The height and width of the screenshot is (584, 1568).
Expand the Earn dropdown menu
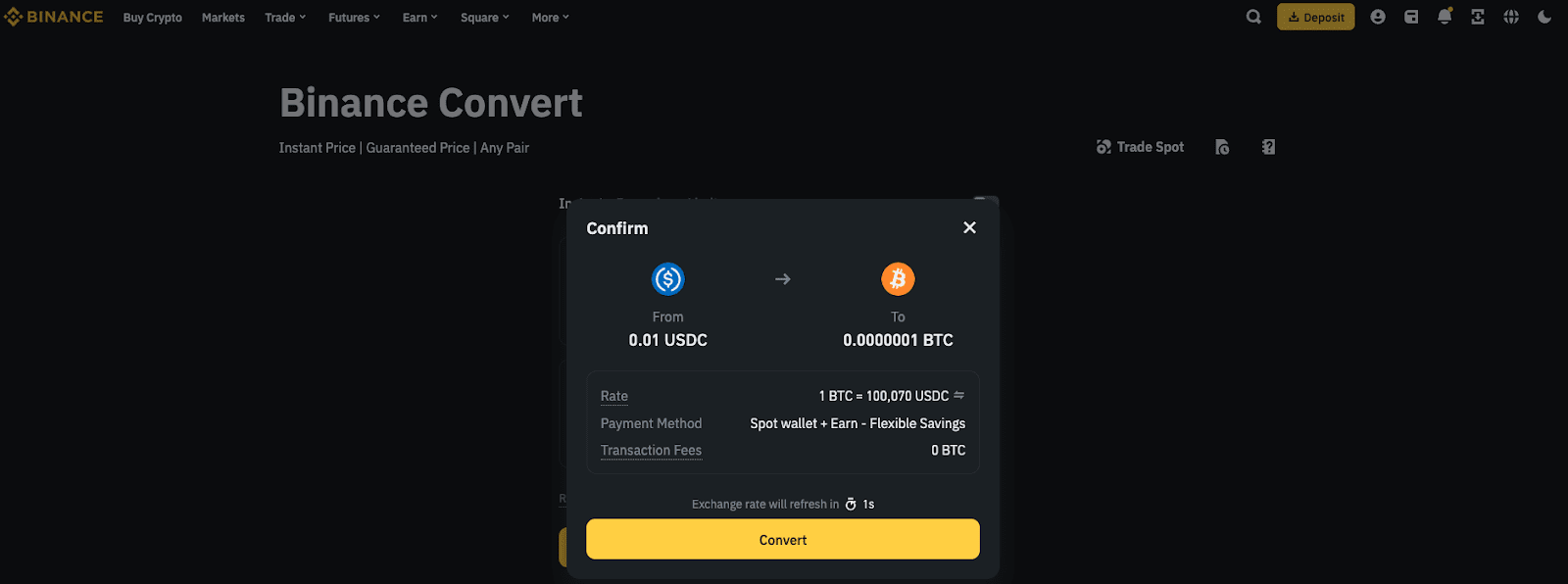[x=419, y=18]
